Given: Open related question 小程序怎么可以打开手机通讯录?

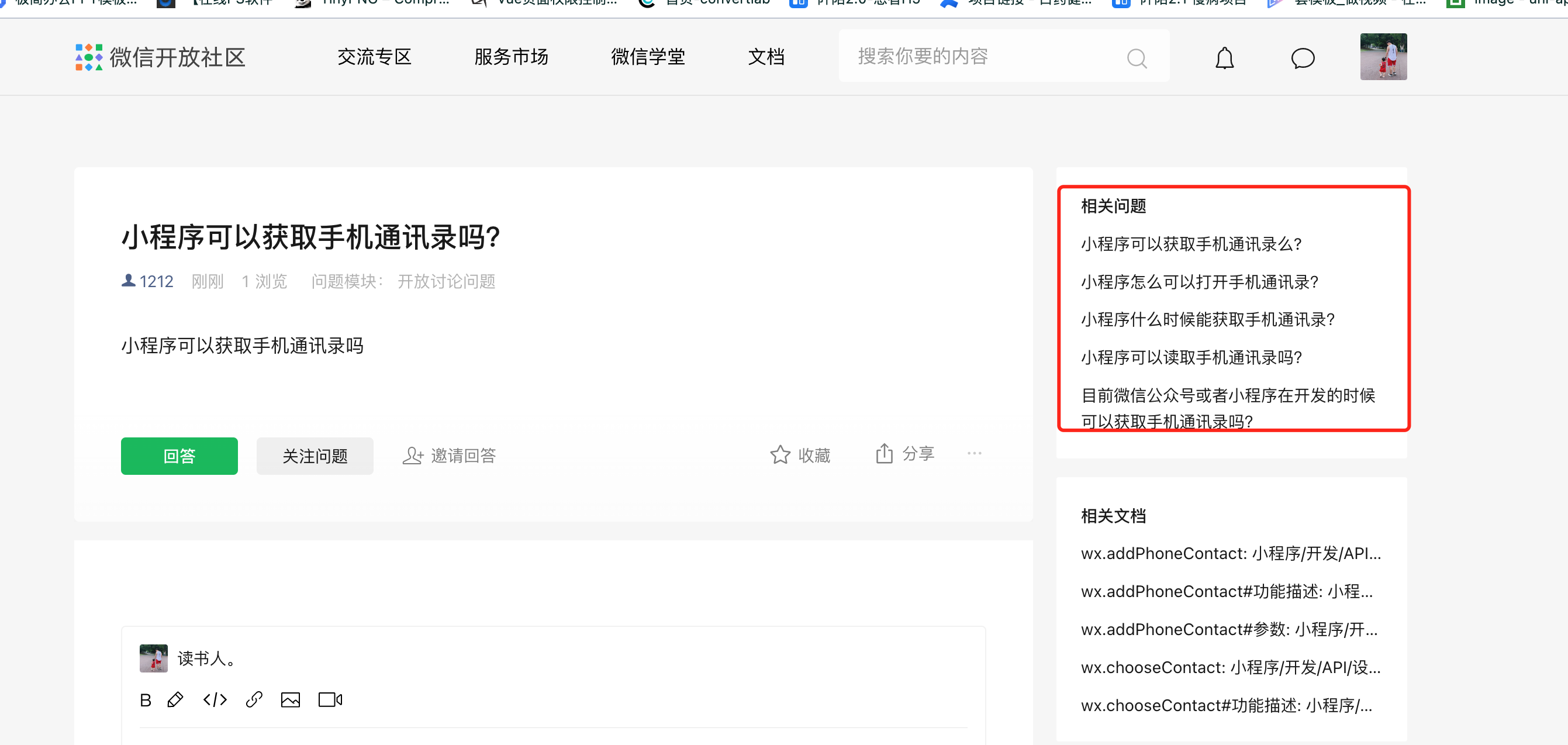Looking at the screenshot, I should click(1199, 282).
